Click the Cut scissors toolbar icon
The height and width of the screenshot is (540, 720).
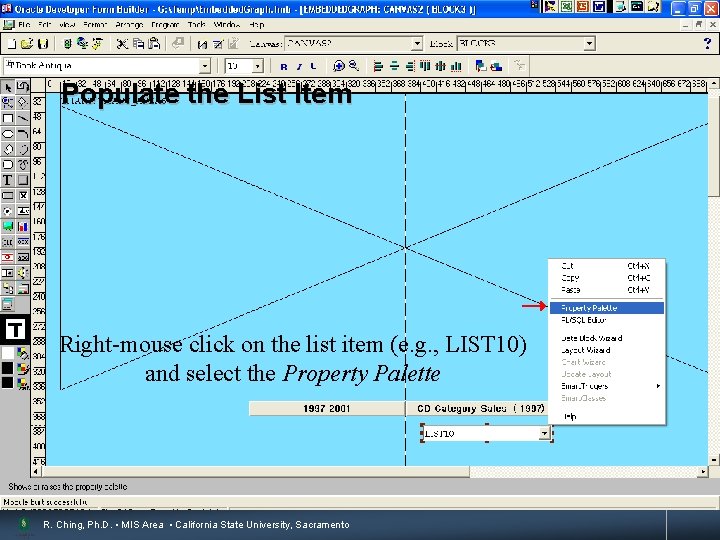122,44
